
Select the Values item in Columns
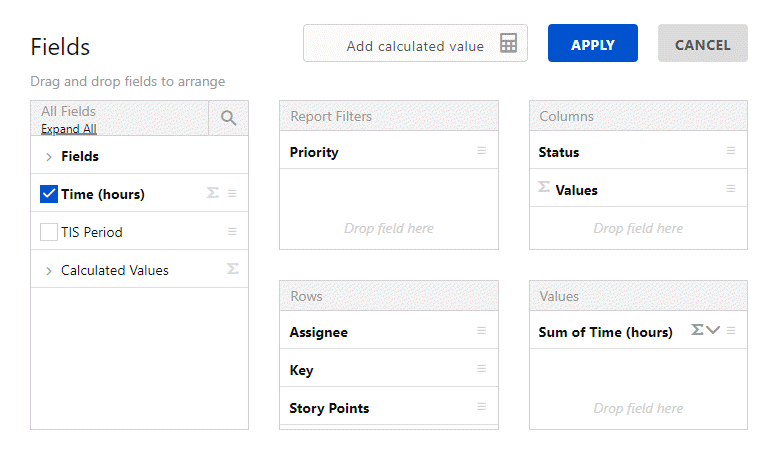[x=576, y=190]
